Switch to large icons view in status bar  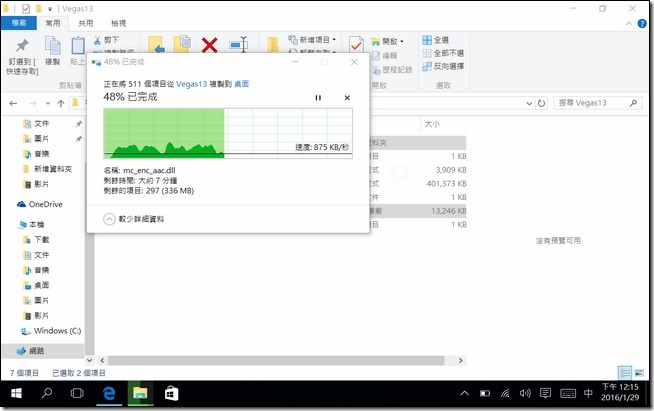639,373
